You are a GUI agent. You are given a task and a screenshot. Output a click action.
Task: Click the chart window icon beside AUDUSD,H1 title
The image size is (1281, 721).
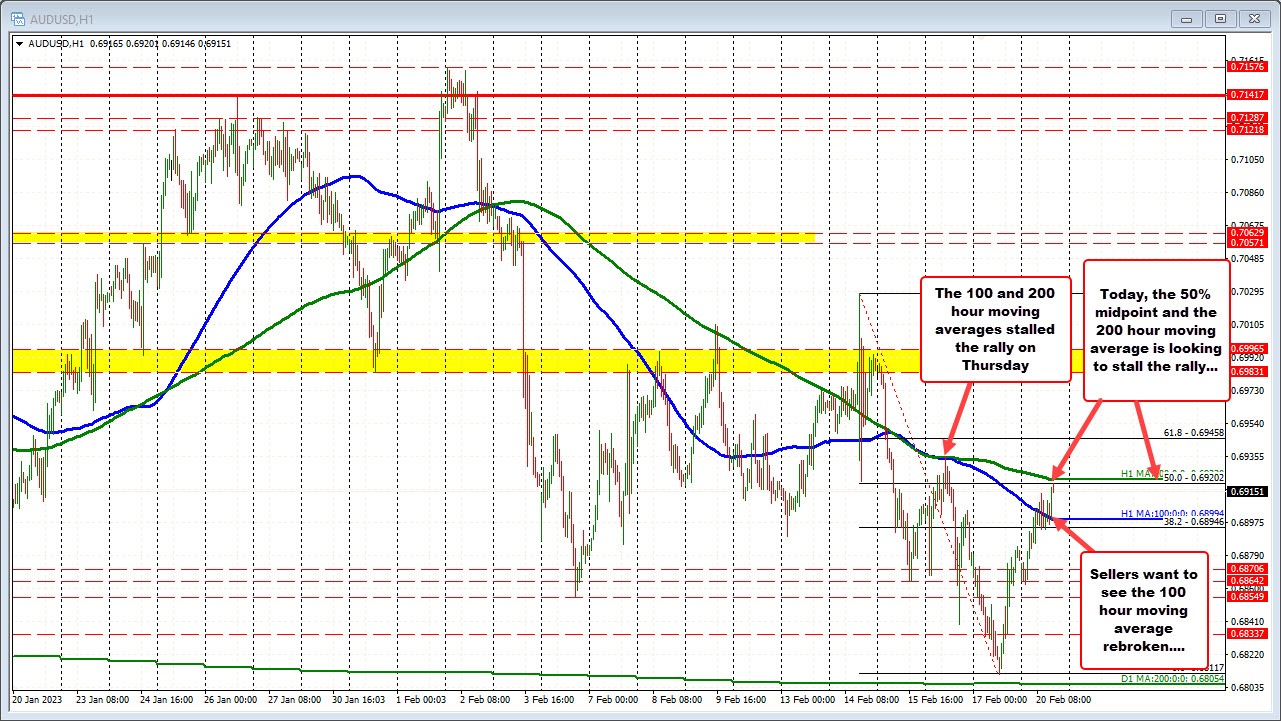[18, 17]
